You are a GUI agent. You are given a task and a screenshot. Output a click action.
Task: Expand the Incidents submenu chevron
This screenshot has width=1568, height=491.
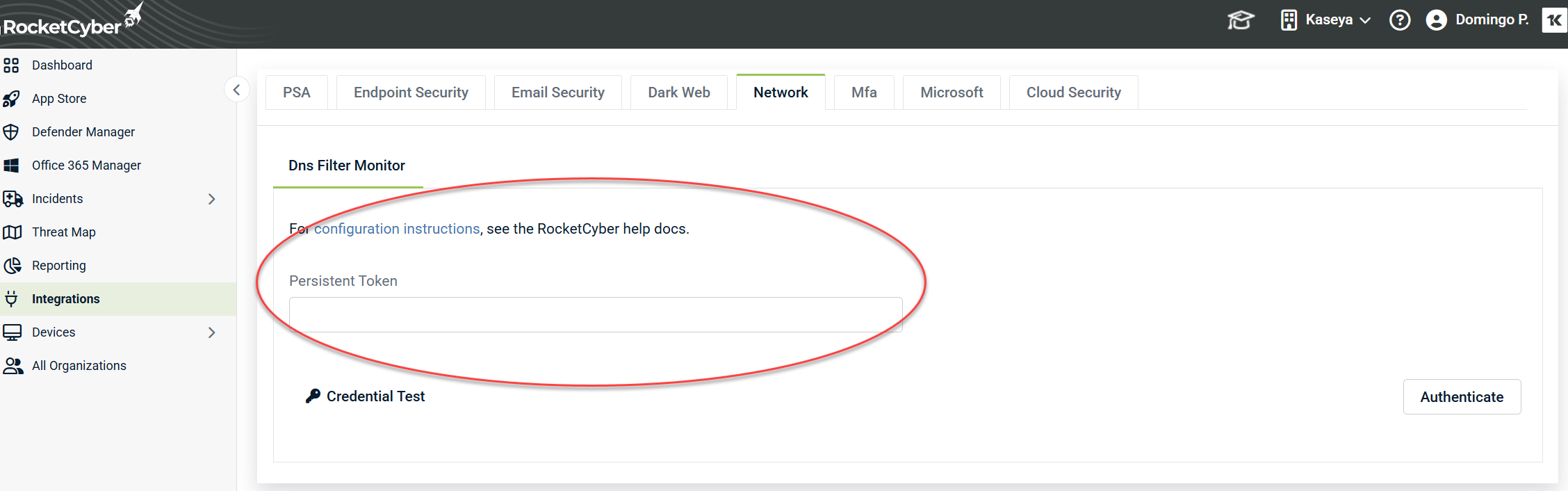(x=212, y=199)
